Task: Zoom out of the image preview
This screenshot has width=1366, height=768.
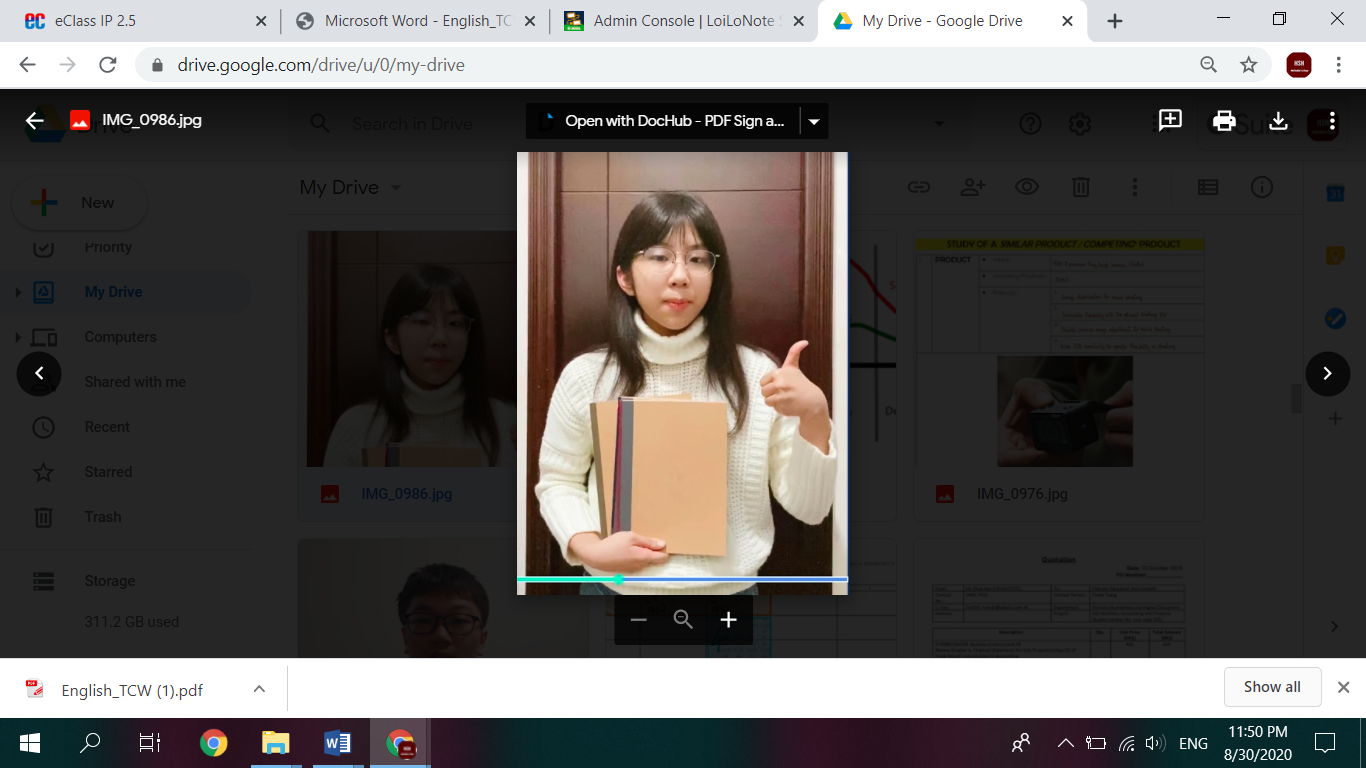Action: coord(638,620)
